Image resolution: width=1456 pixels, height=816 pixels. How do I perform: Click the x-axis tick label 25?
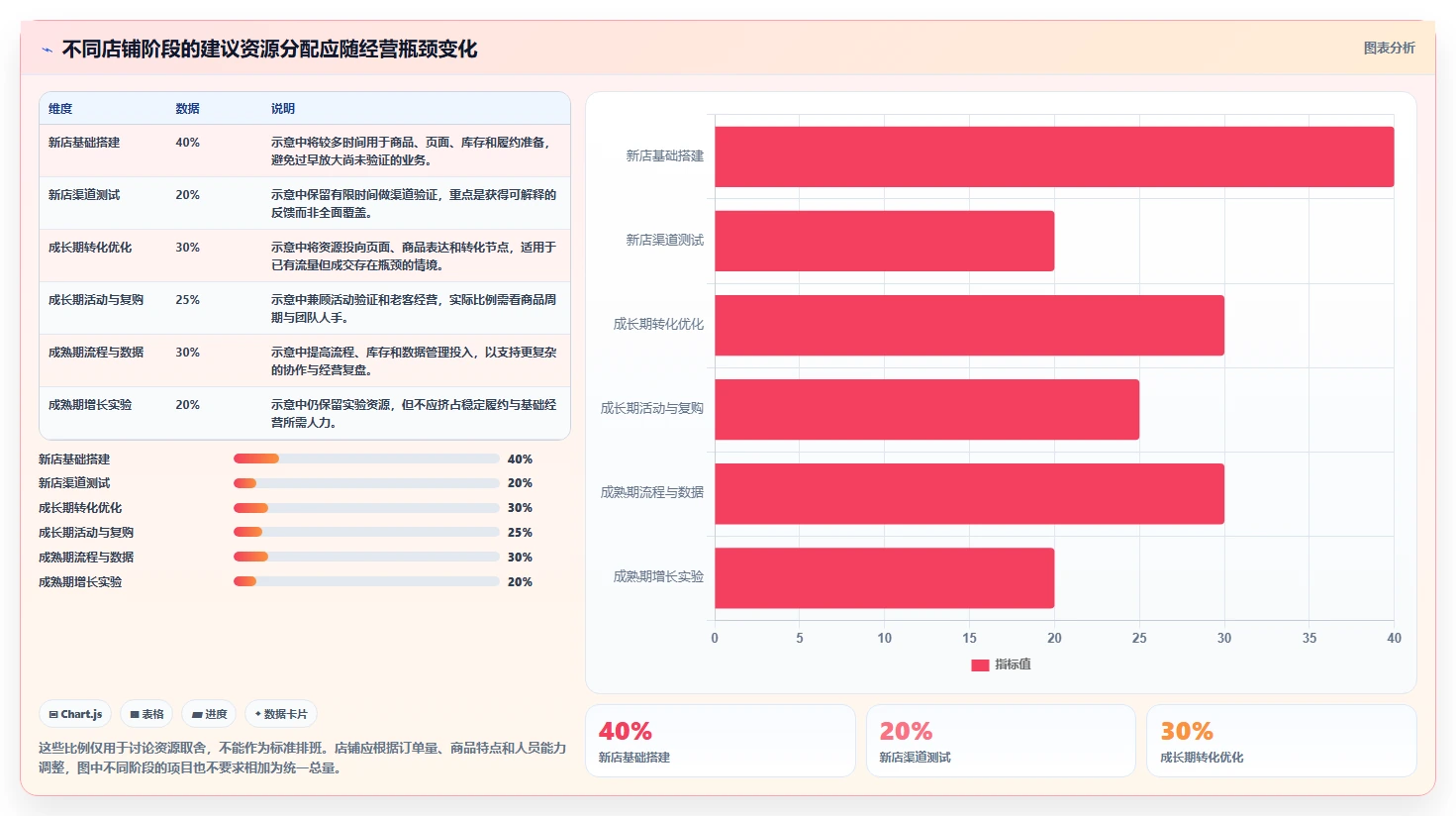click(x=1139, y=639)
